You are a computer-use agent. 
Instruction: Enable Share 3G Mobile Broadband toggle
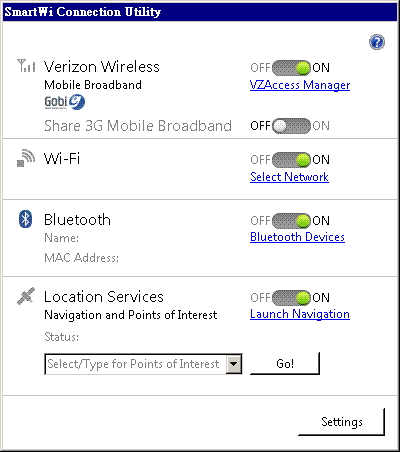pos(291,126)
